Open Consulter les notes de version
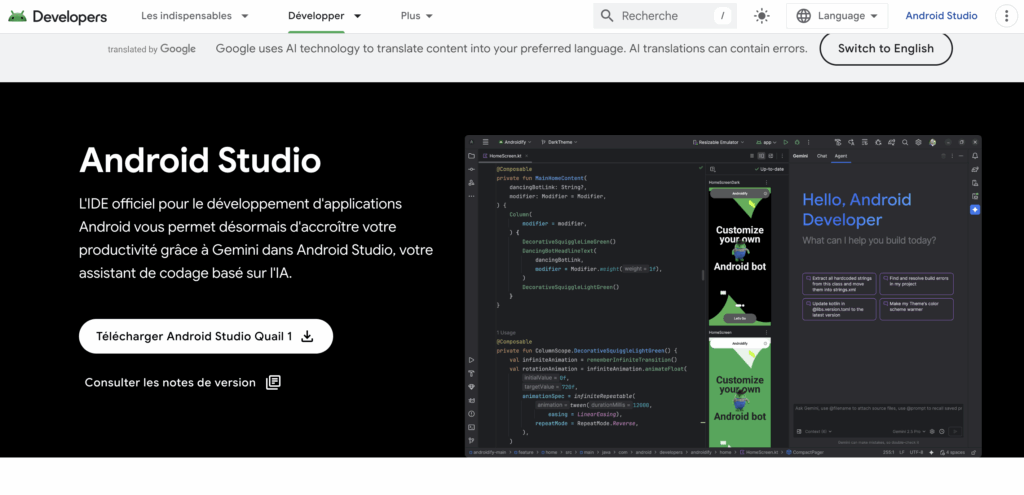Viewport: 1024px width, 495px height. coord(182,383)
